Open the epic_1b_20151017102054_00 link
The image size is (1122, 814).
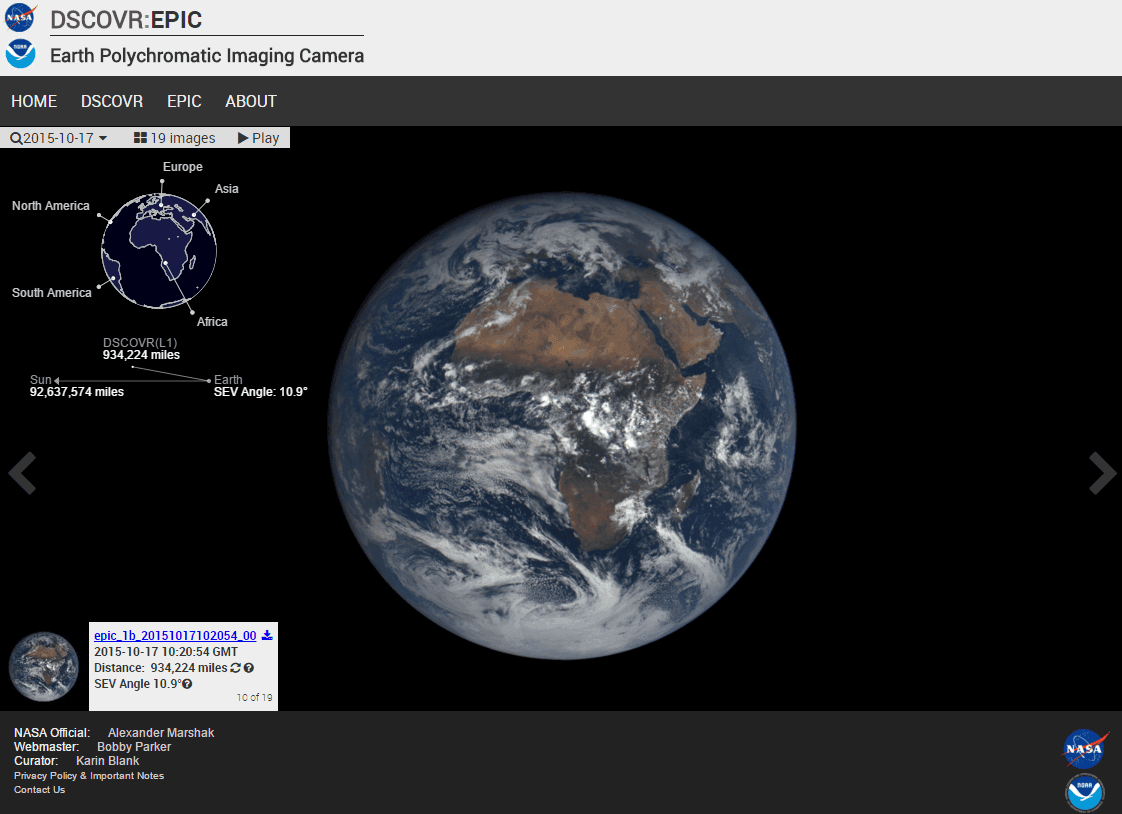pos(172,635)
